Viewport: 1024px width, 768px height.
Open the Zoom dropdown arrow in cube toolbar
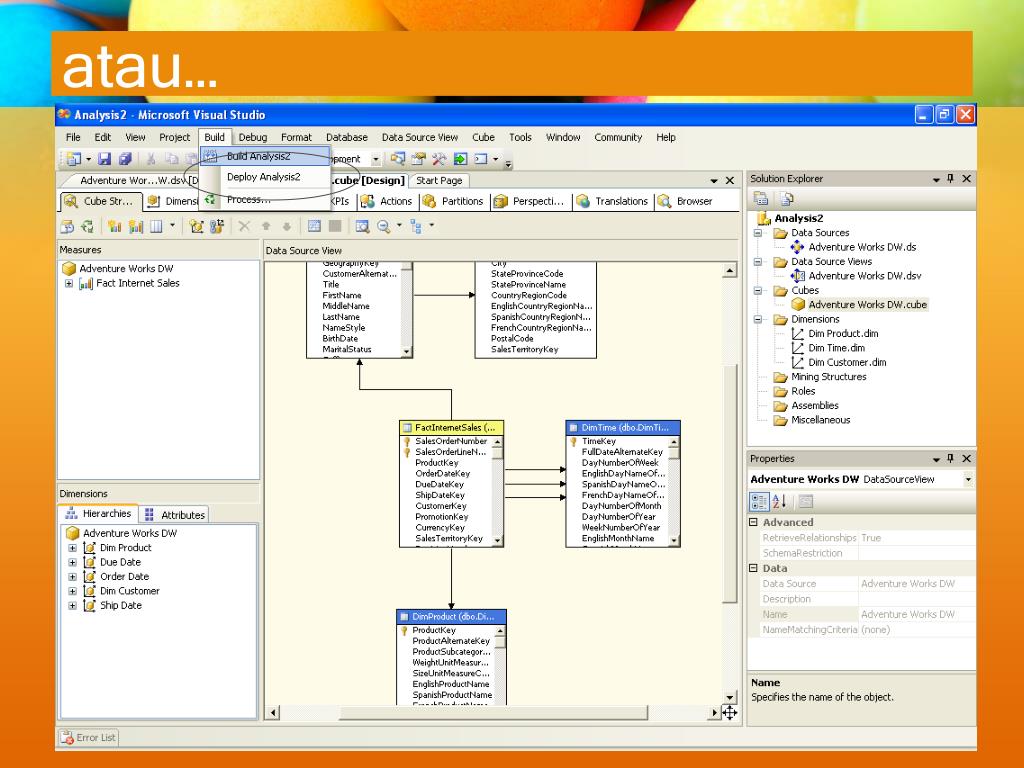coord(399,226)
